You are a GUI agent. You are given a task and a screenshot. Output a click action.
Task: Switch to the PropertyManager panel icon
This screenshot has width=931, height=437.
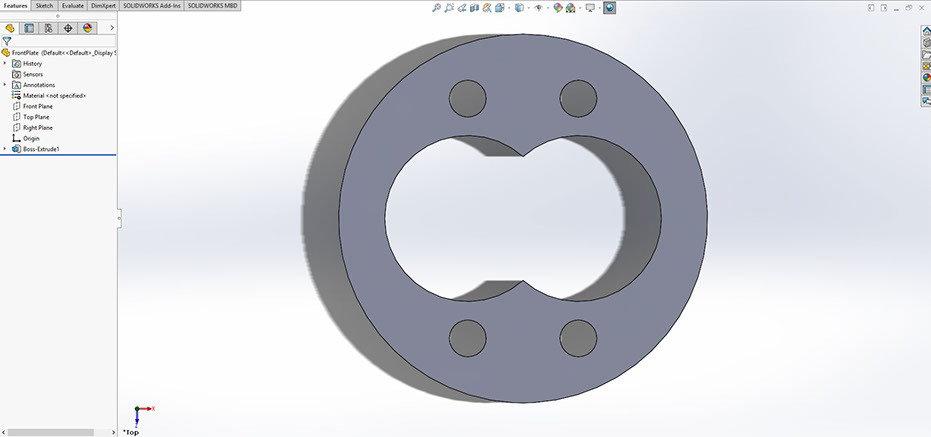[29, 28]
